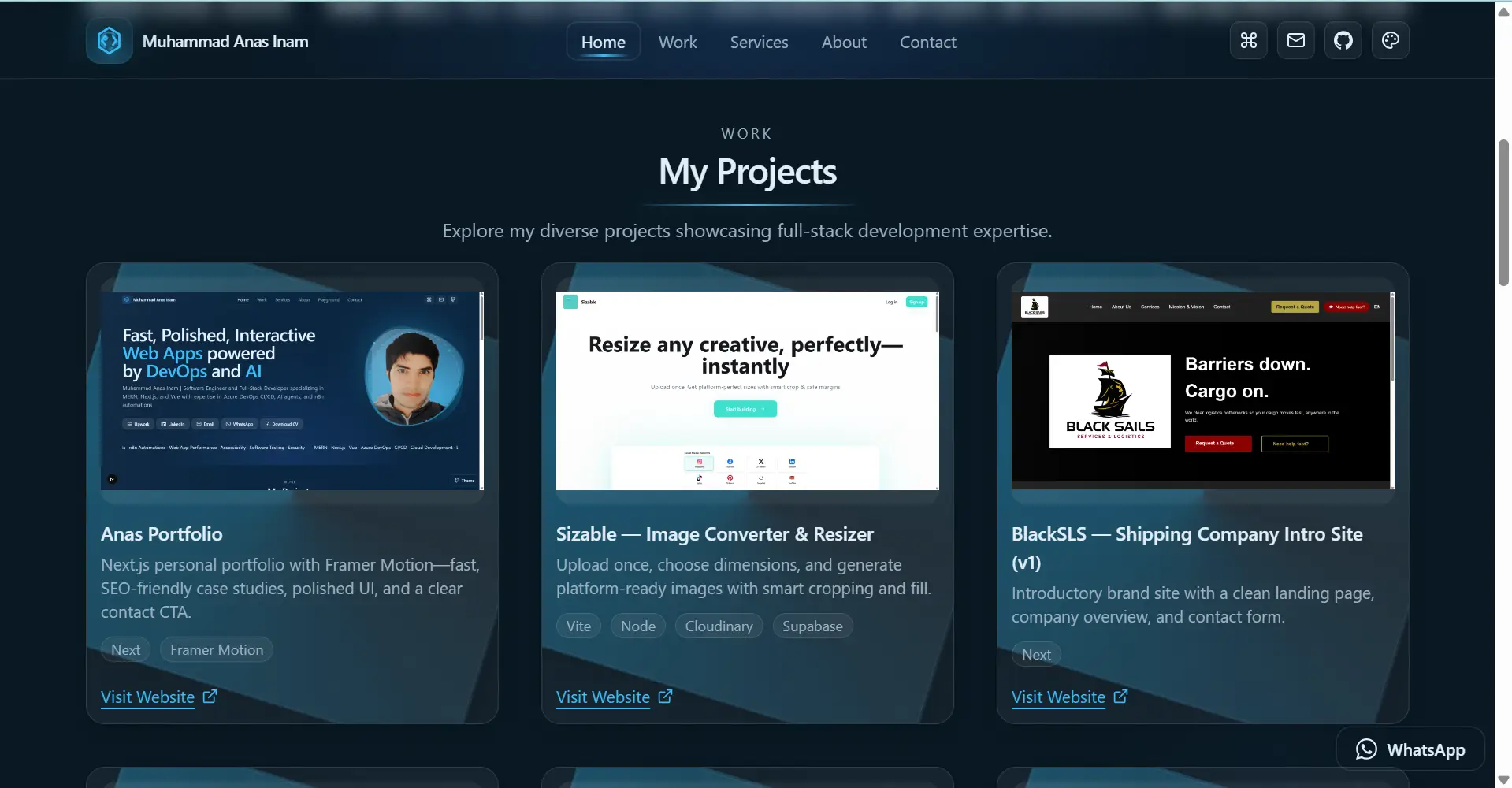Image resolution: width=1512 pixels, height=788 pixels.
Task: Open the Services page from the navigation
Action: click(759, 42)
